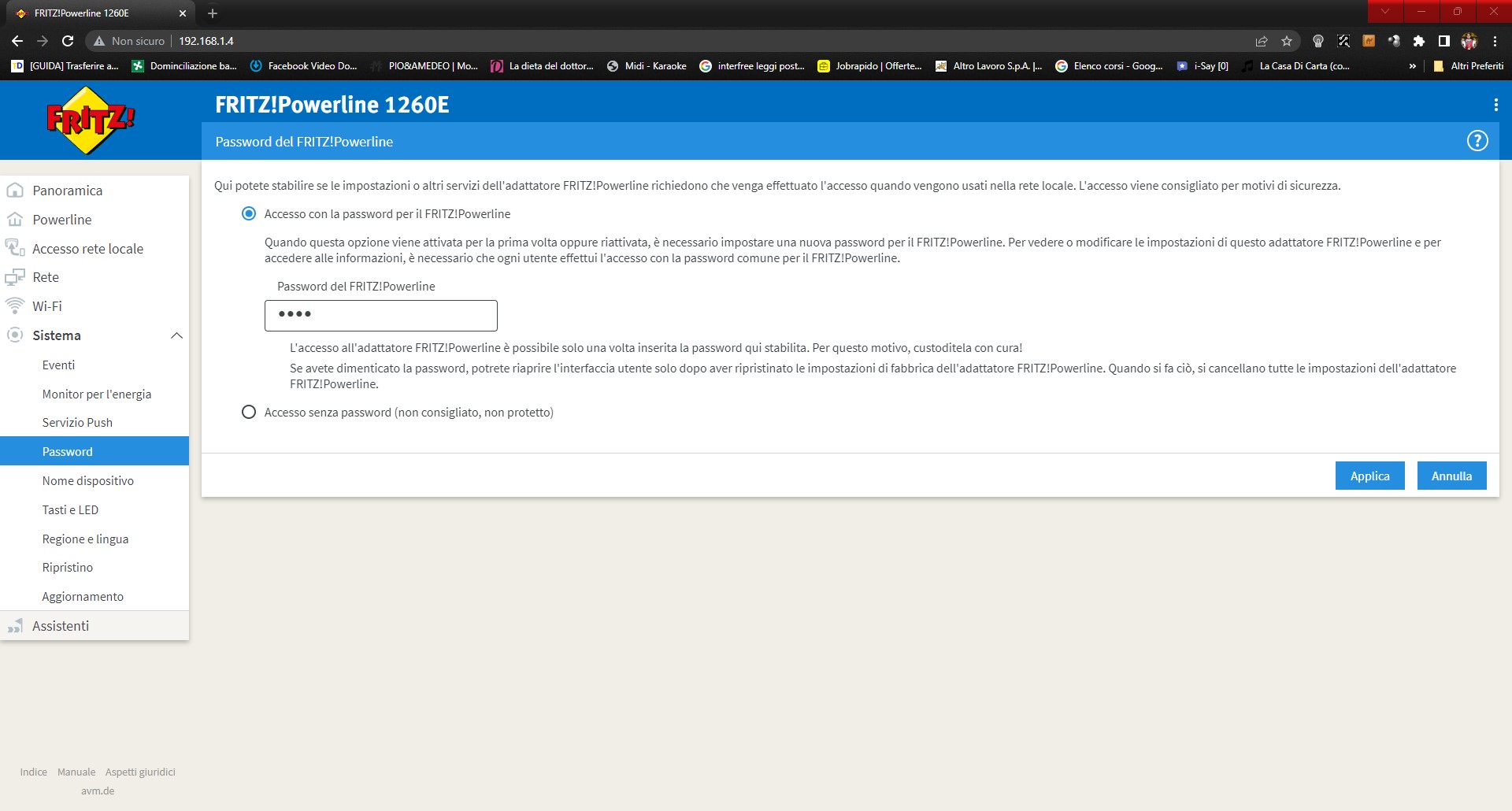Open Ripristino
This screenshot has width=1512, height=811.
[x=68, y=567]
